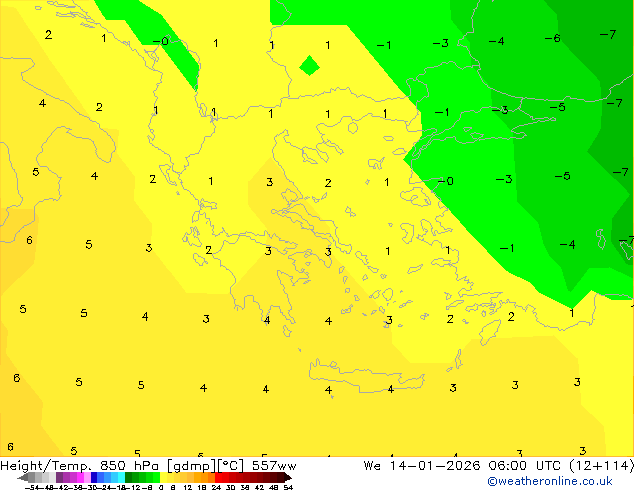634x490 pixels.
Task: Click the dark maroon arrow at legend's hot end
Action: point(289,478)
